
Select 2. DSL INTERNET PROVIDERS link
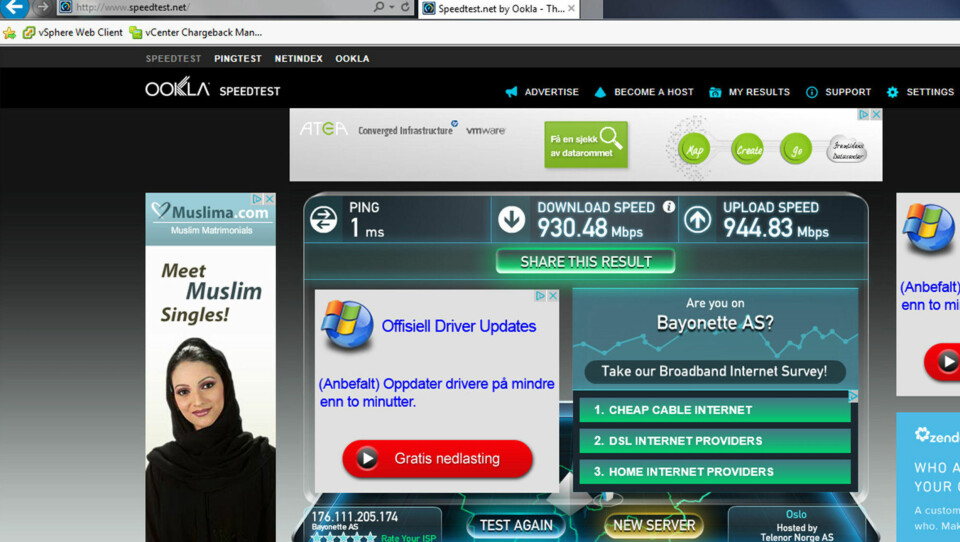click(x=714, y=441)
